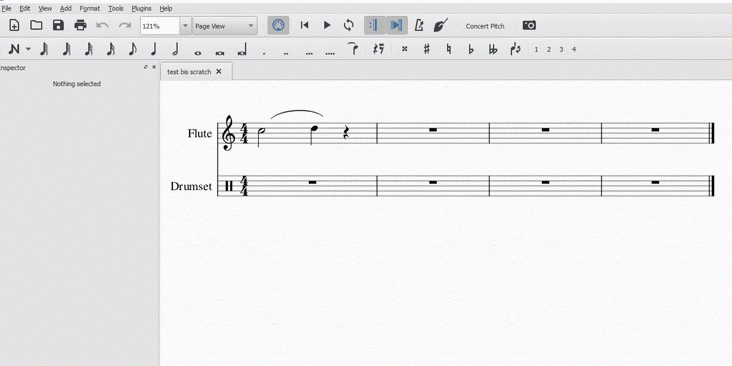Viewport: 732px width, 366px height.
Task: Open the Format menu
Action: 90,8
